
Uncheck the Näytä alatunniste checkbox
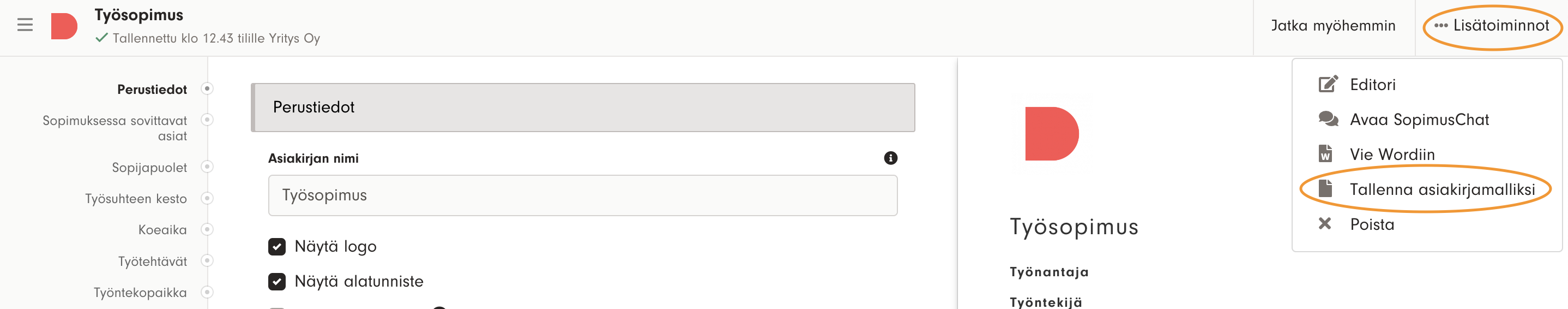[277, 282]
